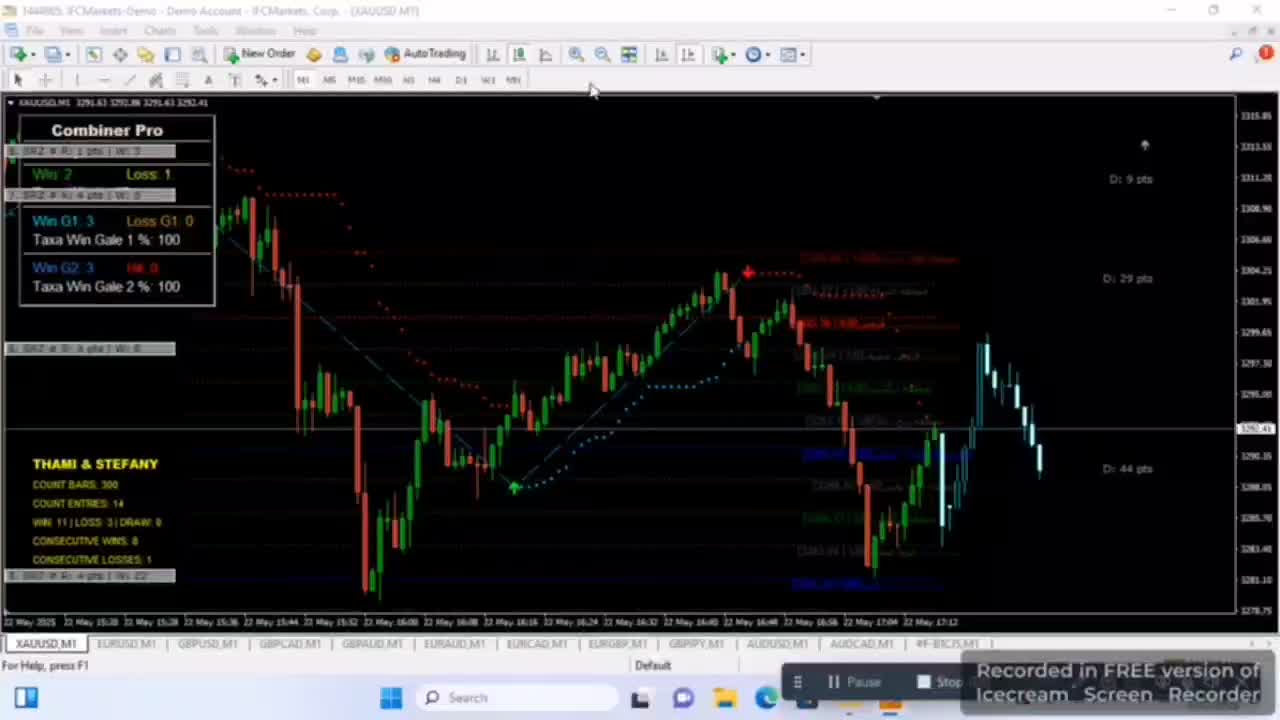Select the M15 timeframe button
Image resolution: width=1280 pixels, height=720 pixels.
tap(356, 80)
